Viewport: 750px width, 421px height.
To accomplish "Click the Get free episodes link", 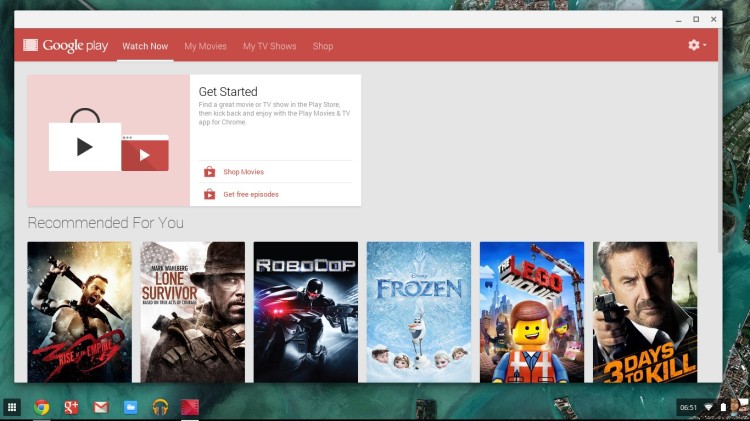I will 251,194.
